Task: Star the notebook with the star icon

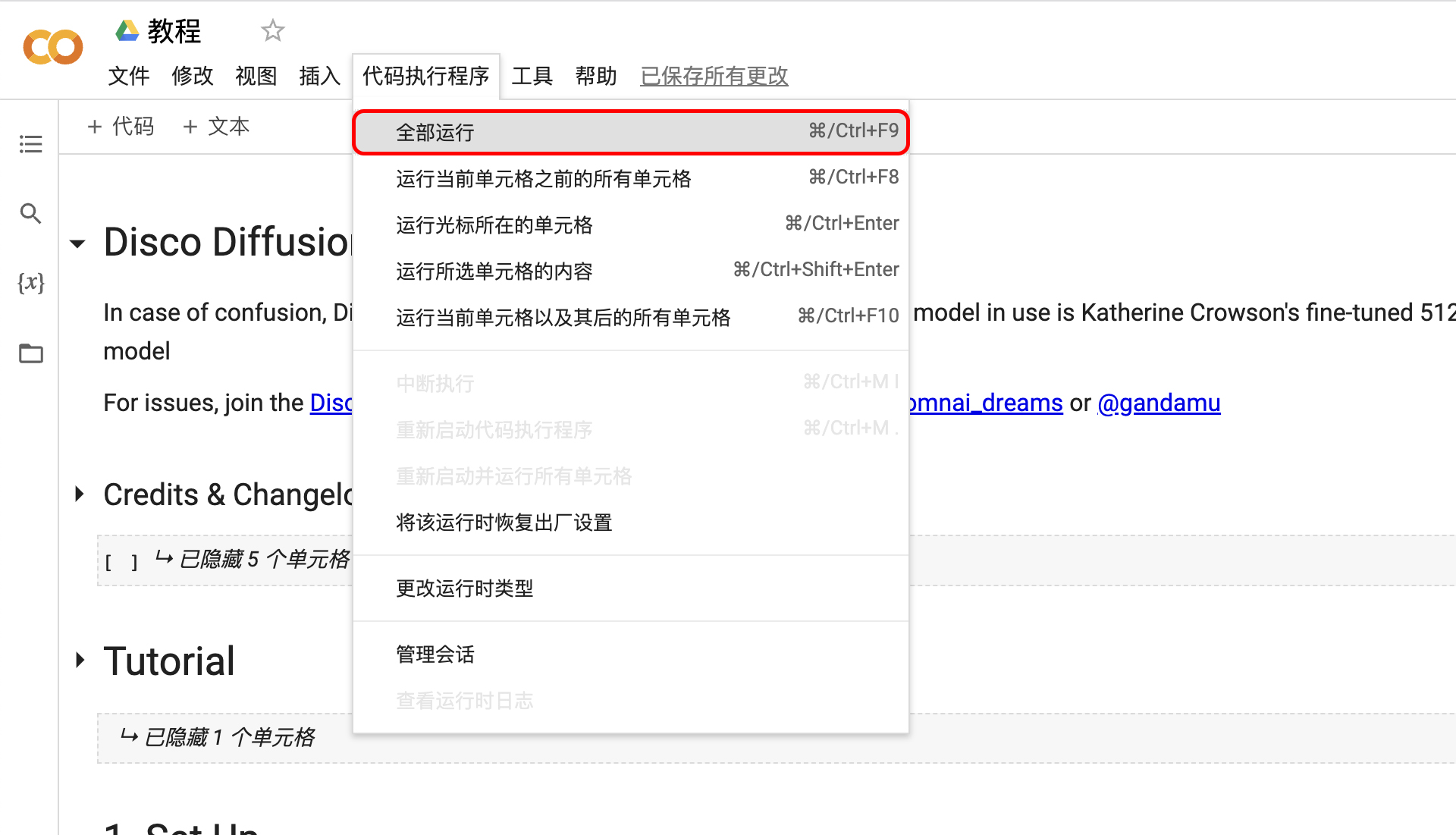Action: coord(272,31)
